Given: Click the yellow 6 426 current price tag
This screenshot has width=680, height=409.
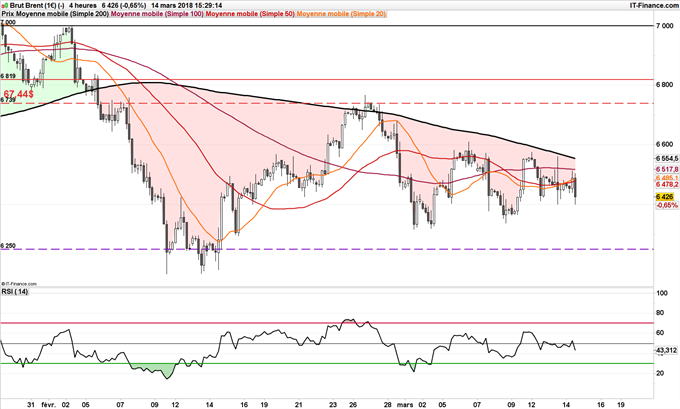Looking at the screenshot, I should [x=664, y=197].
